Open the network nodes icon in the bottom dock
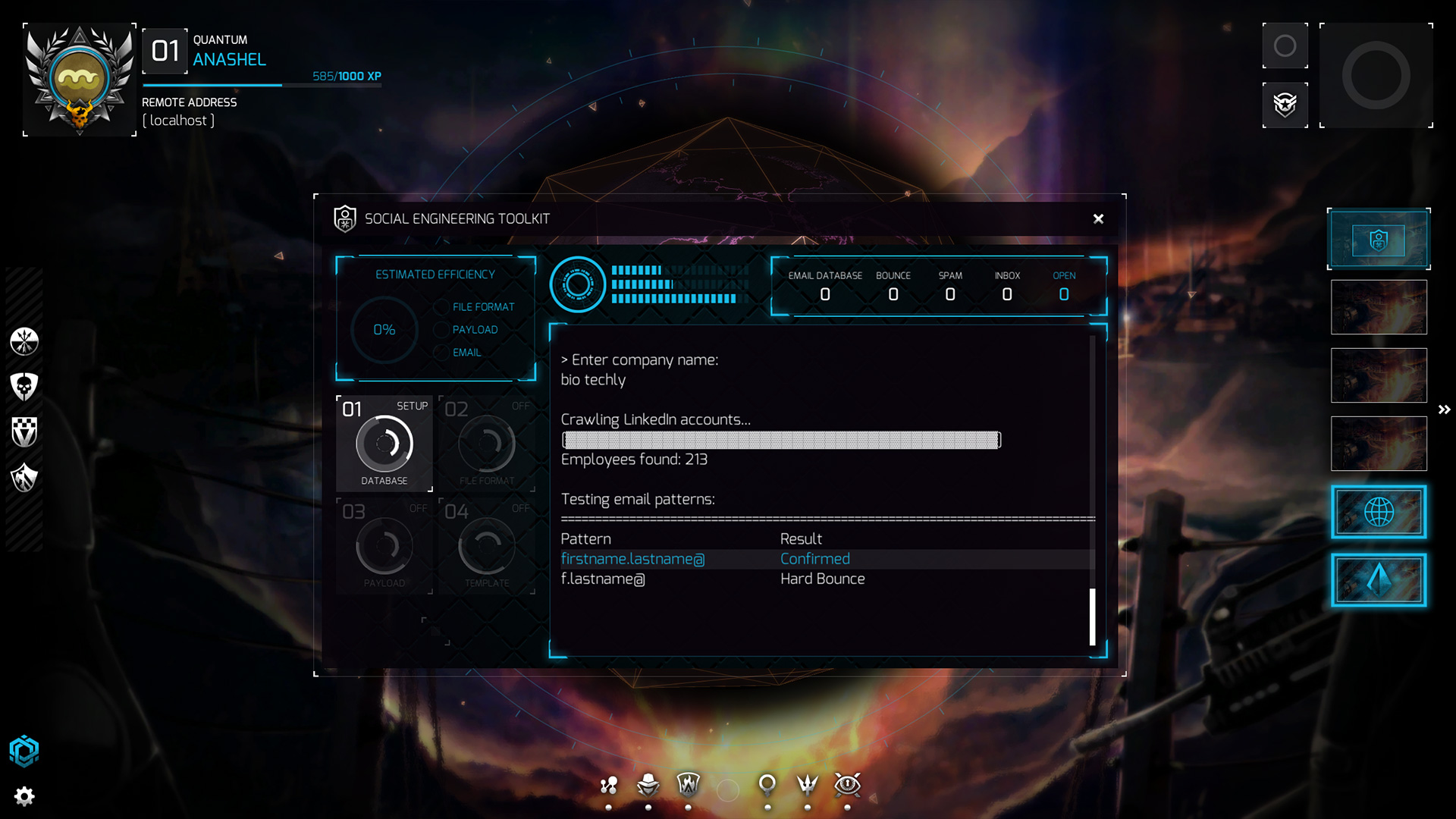This screenshot has width=1456, height=819. click(608, 786)
